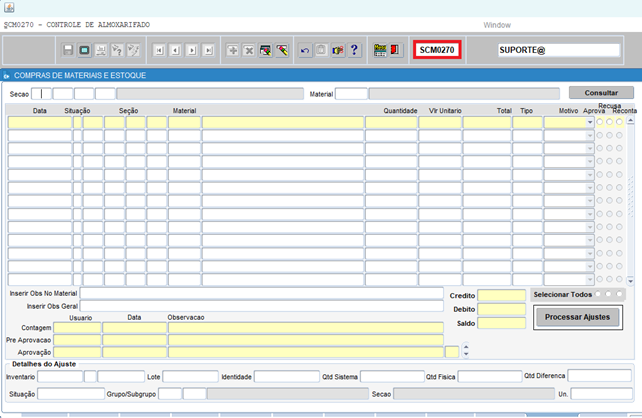This screenshot has width=642, height=418.
Task: Click the first Secao input box
Action: click(x=41, y=94)
